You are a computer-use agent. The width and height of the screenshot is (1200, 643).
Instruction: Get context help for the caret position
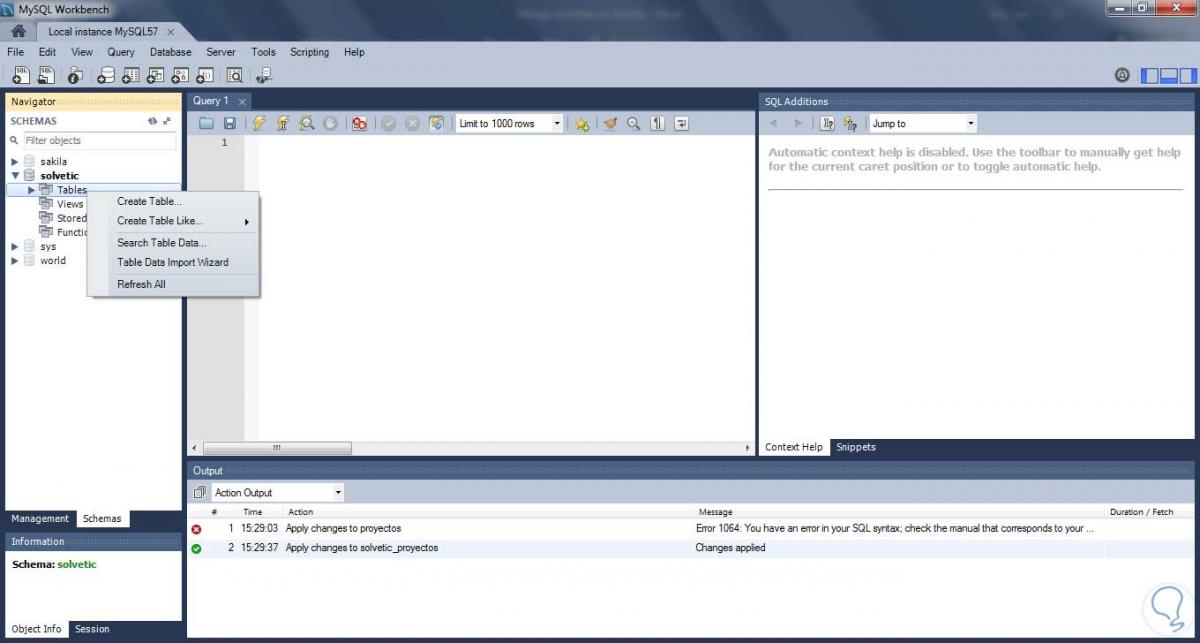[827, 124]
